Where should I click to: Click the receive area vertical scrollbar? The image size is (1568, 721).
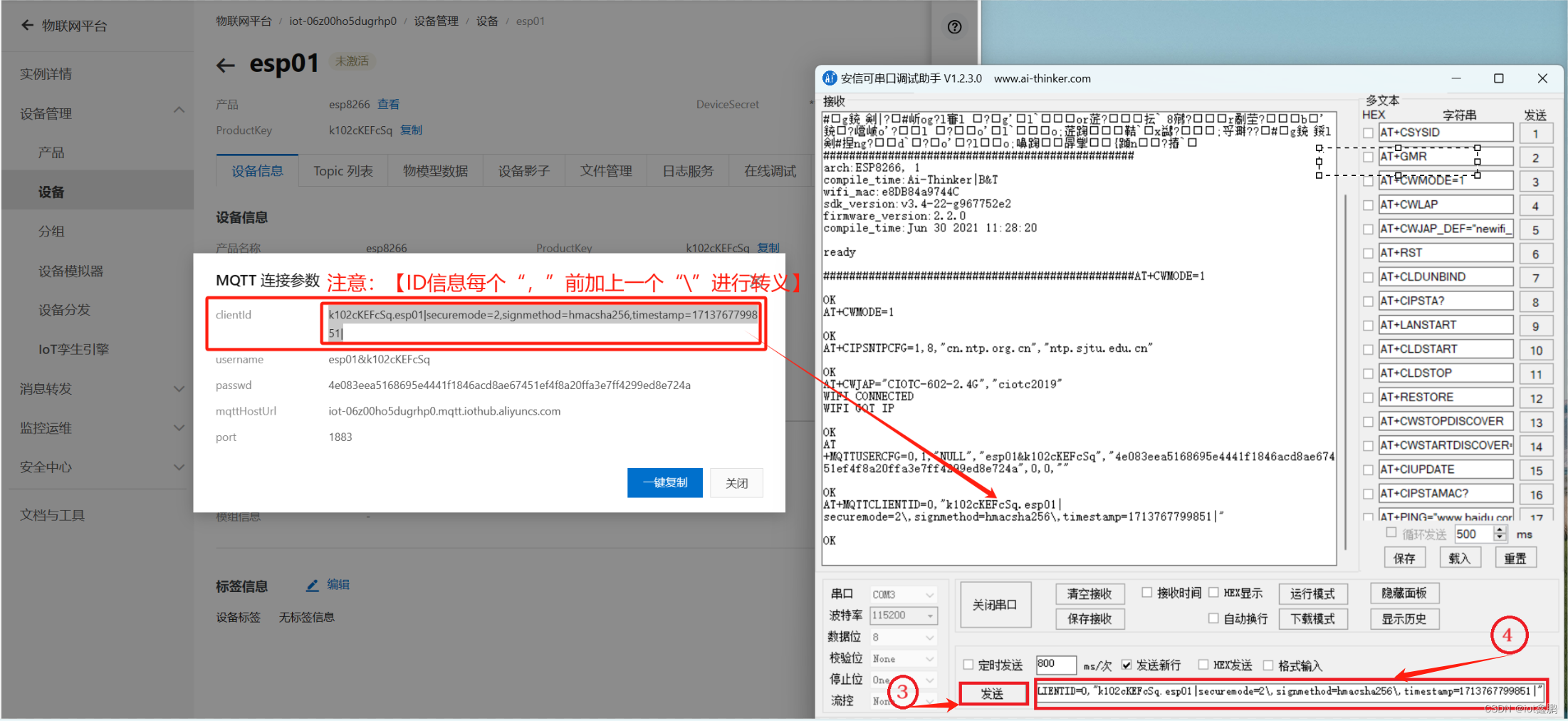1345,370
